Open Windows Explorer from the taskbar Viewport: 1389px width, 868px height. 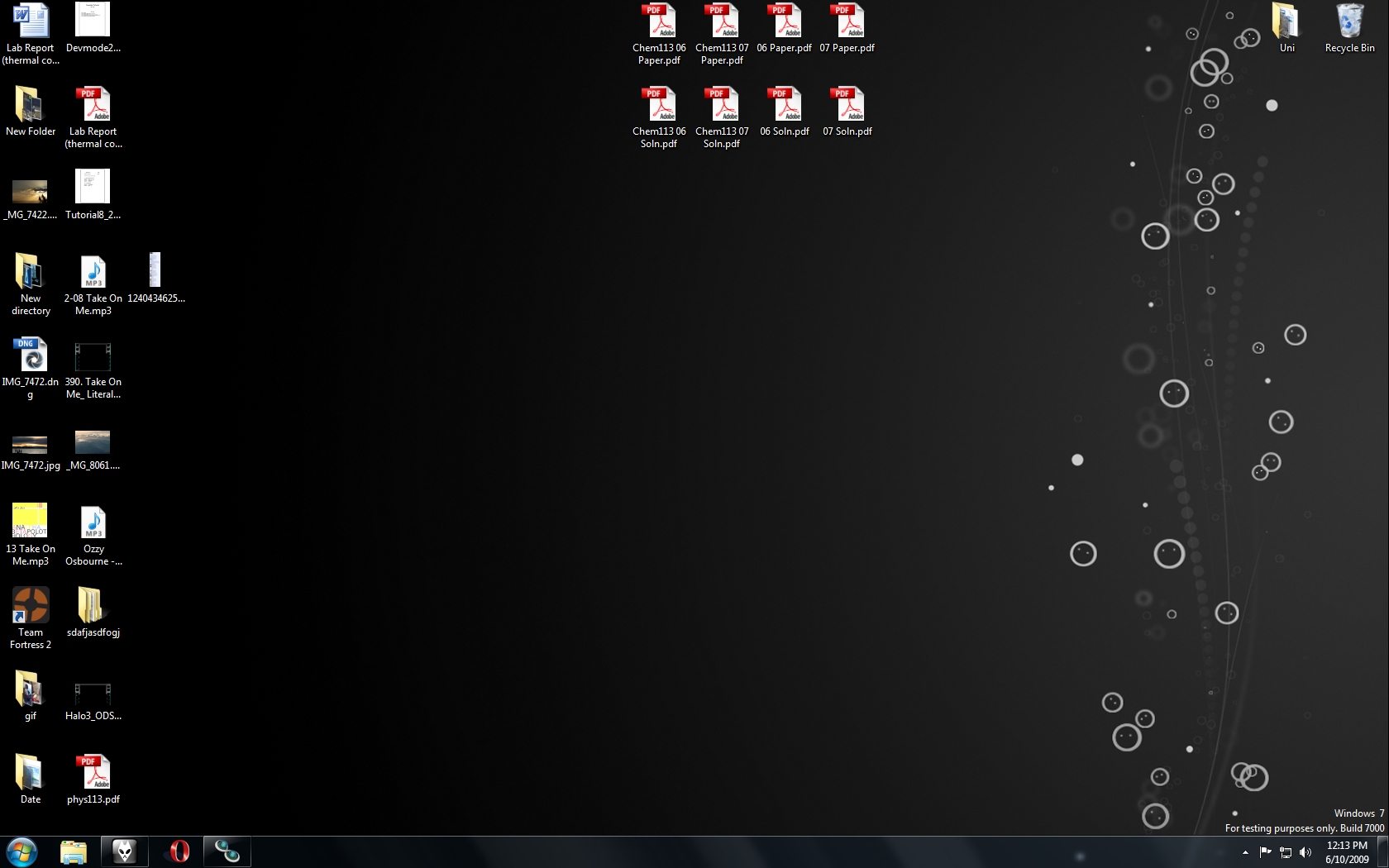(x=74, y=851)
